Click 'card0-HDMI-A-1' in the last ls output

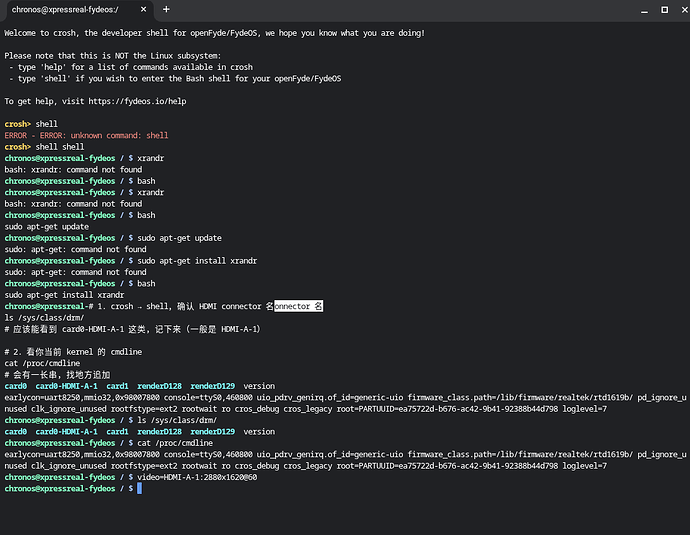66,432
